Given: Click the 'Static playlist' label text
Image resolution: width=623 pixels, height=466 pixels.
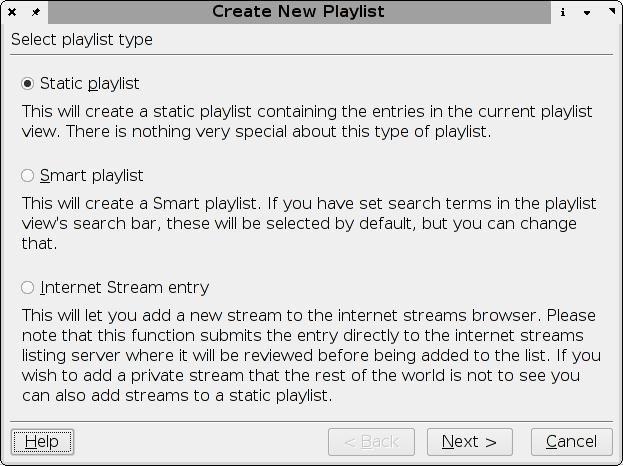Looking at the screenshot, I should 89,84.
